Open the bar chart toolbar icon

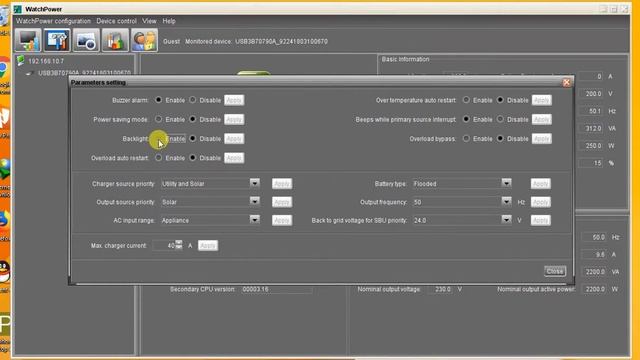click(x=115, y=40)
